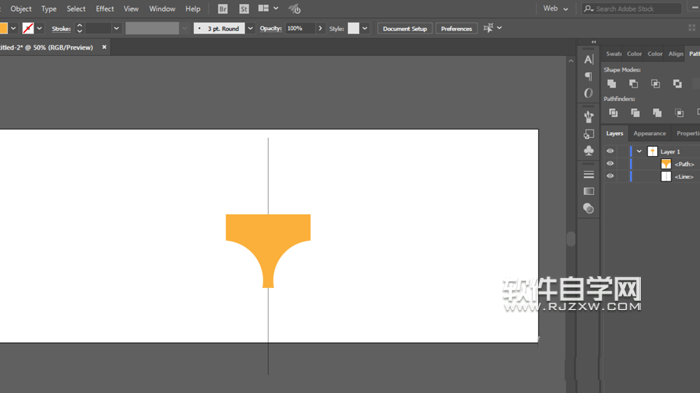Image resolution: width=700 pixels, height=393 pixels.
Task: Switch to the Appearance tab
Action: [x=649, y=134]
